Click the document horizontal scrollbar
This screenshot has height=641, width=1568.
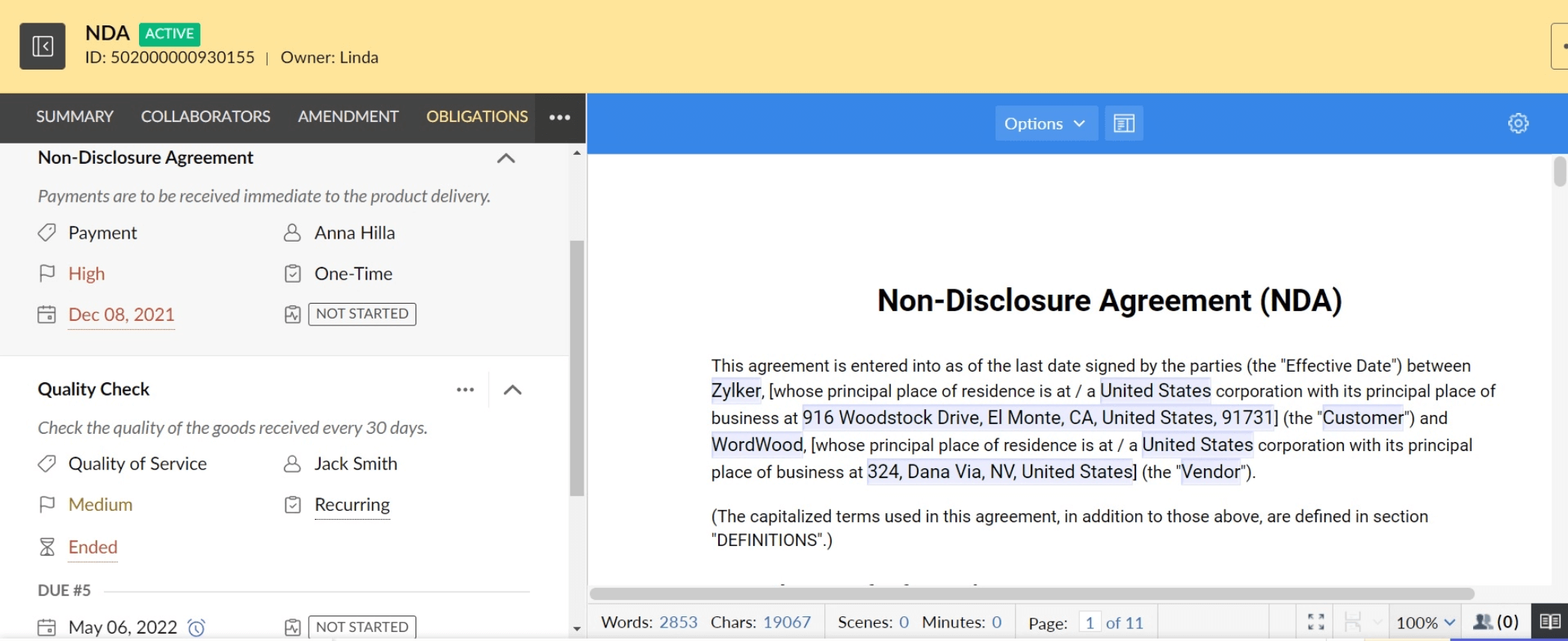pyautogui.click(x=1031, y=594)
